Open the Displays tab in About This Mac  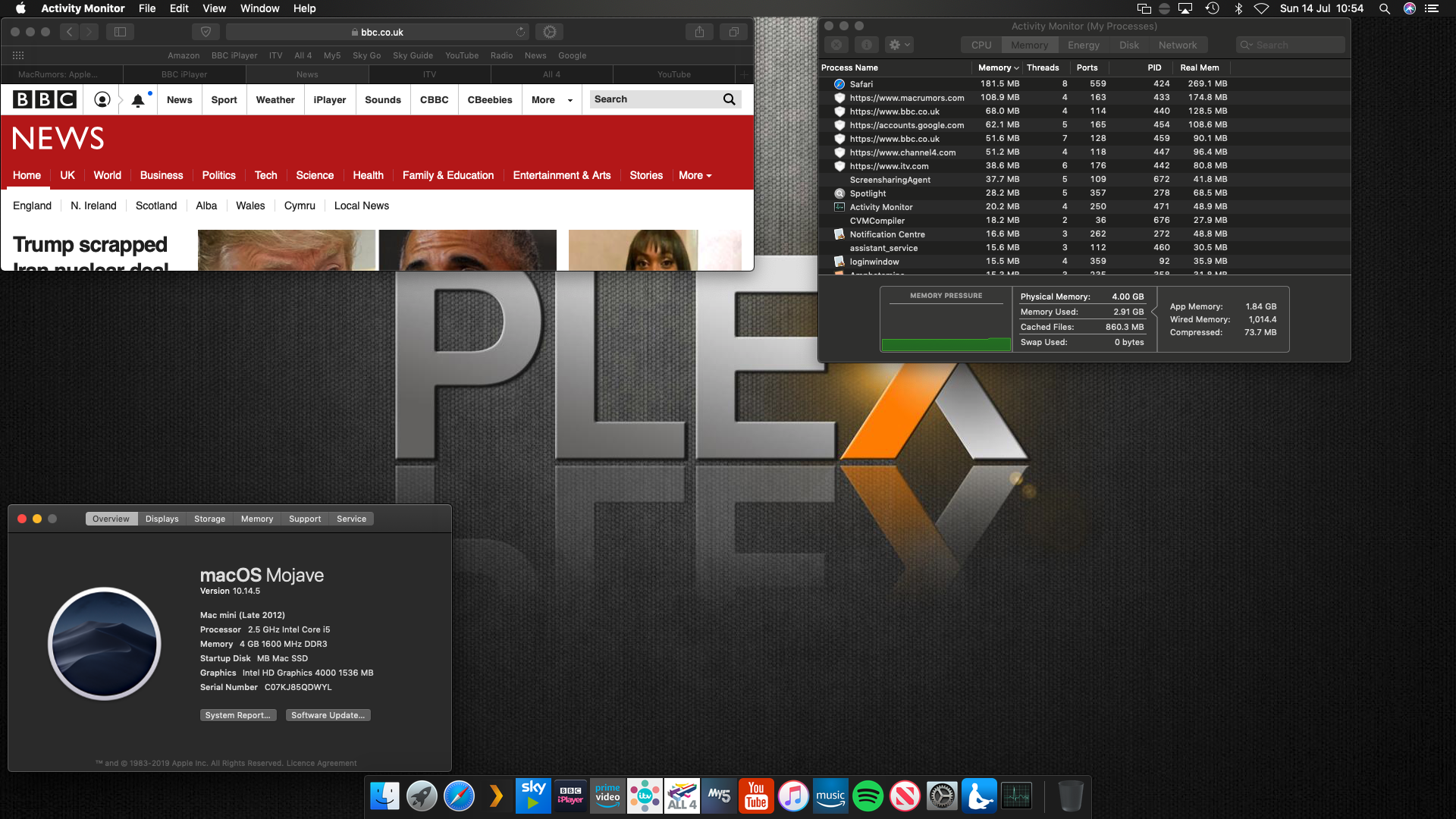pos(162,519)
